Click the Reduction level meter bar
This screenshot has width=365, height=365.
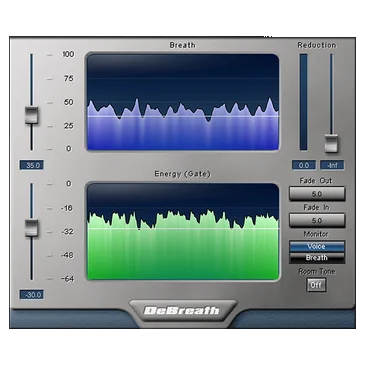click(304, 102)
